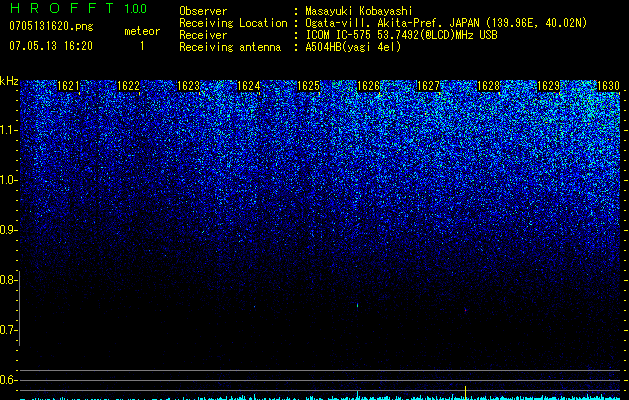Viewport: 629px width, 400px height.
Task: Click the kHz axis unit label
Action: (9, 81)
